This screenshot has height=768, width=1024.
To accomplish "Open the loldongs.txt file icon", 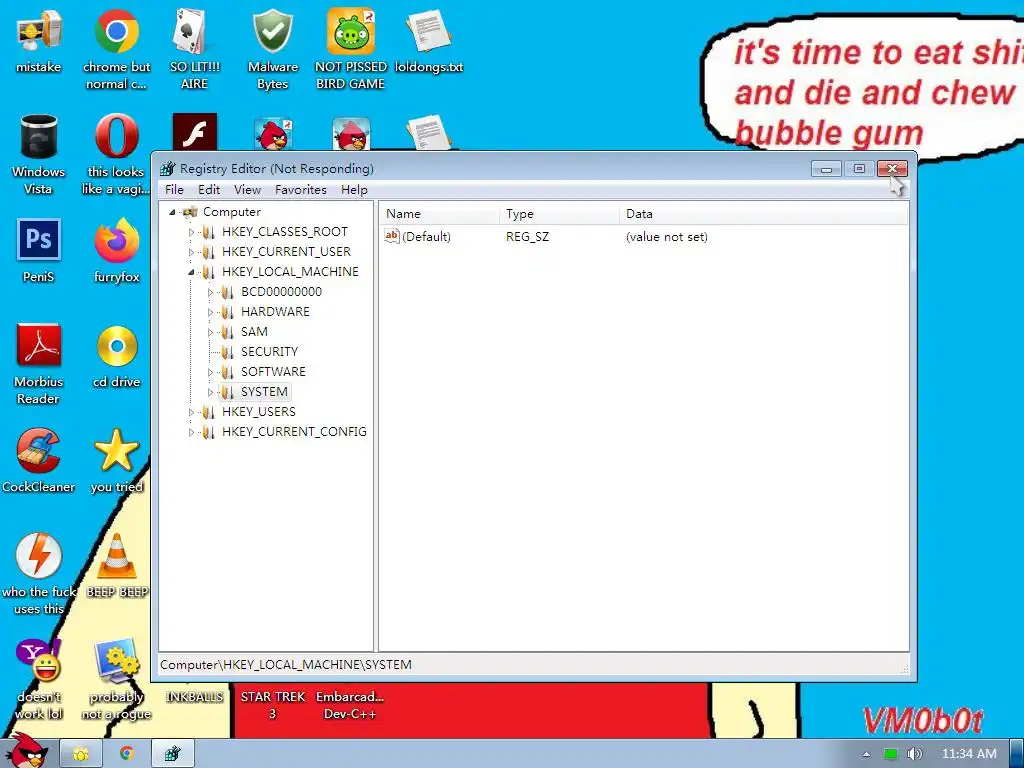I will click(428, 40).
